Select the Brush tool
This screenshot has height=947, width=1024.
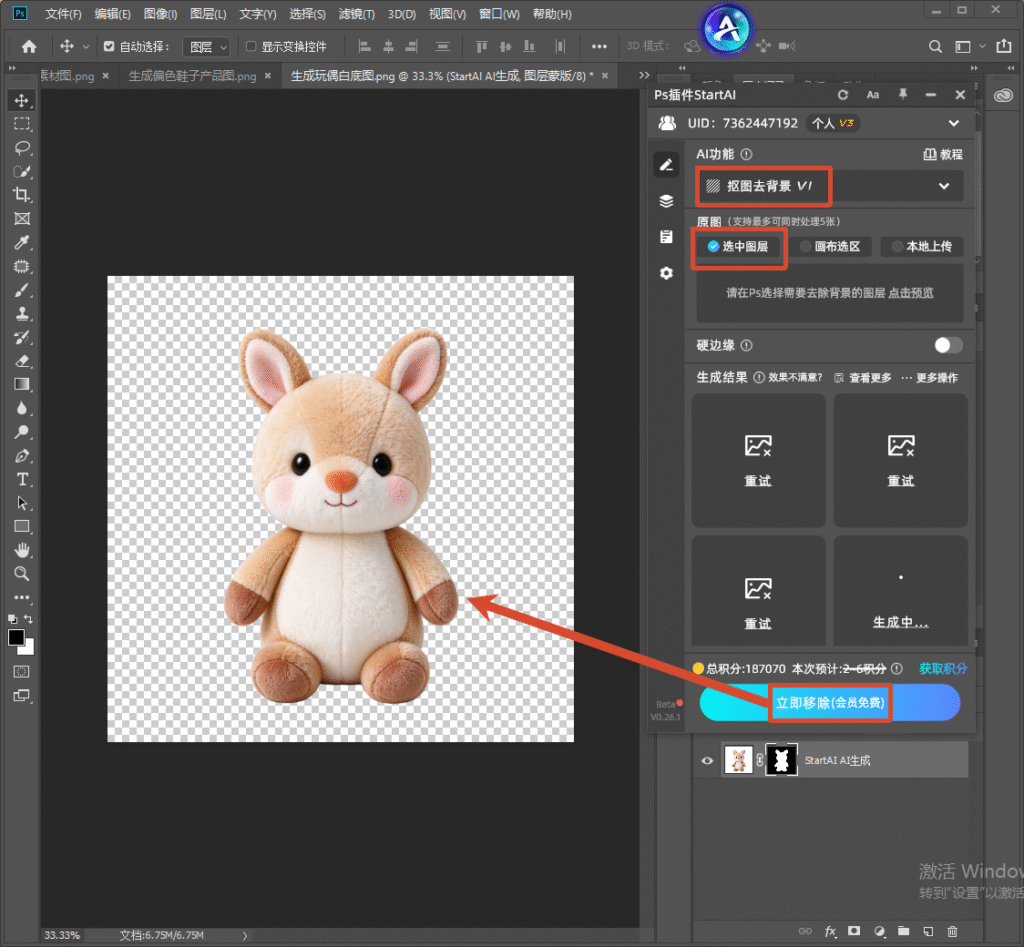(22, 290)
